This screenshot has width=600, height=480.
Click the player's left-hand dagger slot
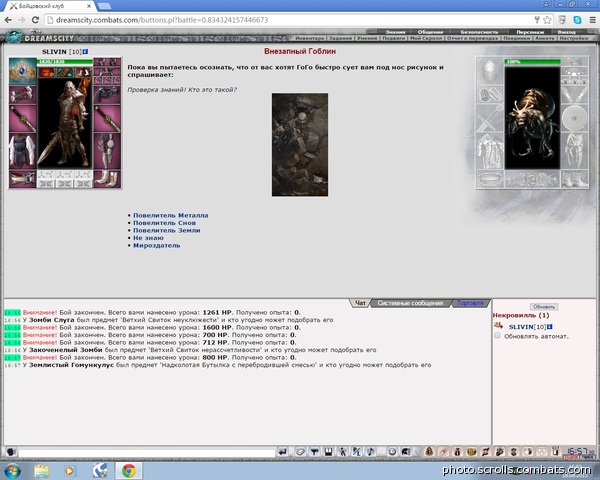(x=23, y=119)
